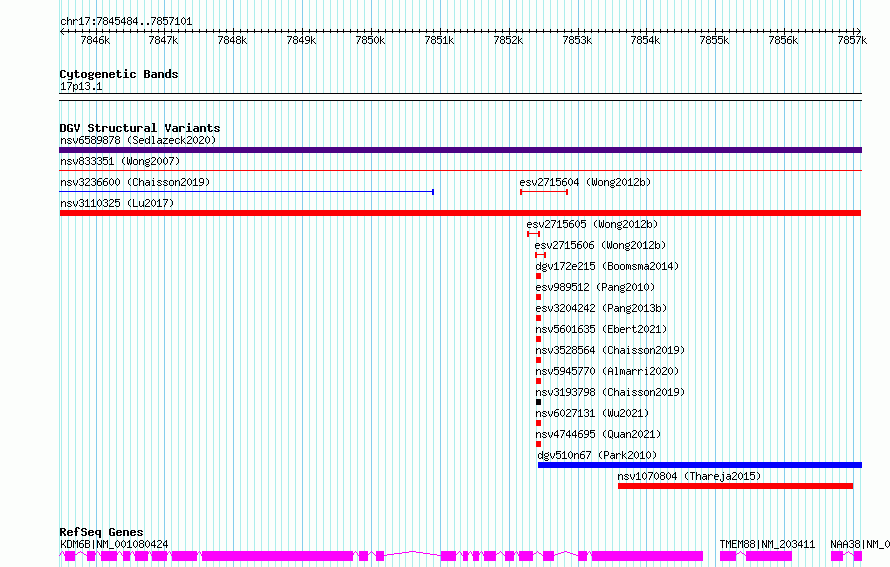Click the Cytogenetic Bands track title
The height and width of the screenshot is (567, 890).
(x=119, y=74)
